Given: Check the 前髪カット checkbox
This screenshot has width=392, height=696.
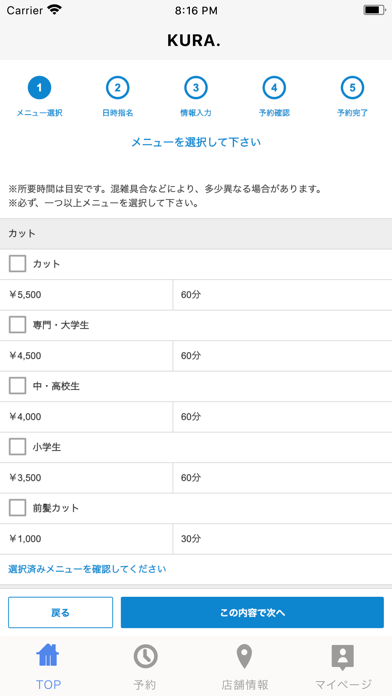Looking at the screenshot, I should [17, 508].
